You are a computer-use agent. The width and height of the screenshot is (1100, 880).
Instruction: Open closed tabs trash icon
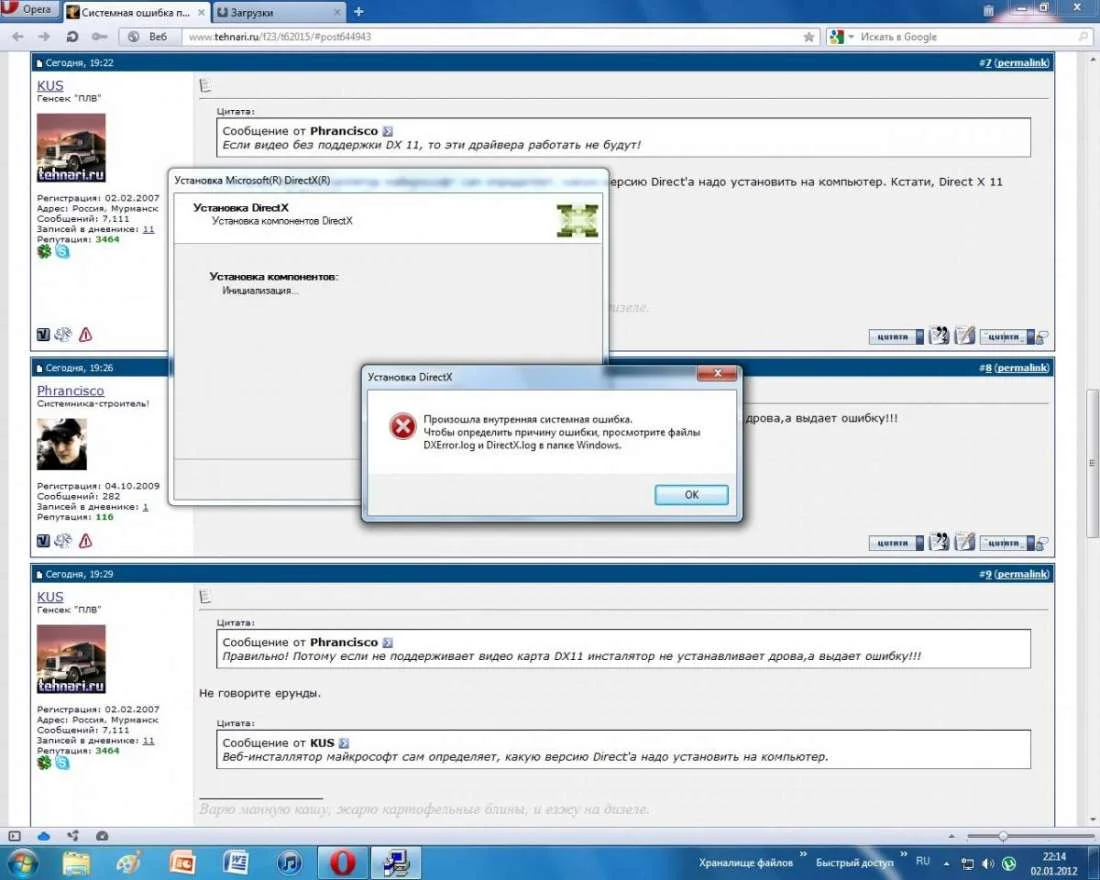click(988, 11)
